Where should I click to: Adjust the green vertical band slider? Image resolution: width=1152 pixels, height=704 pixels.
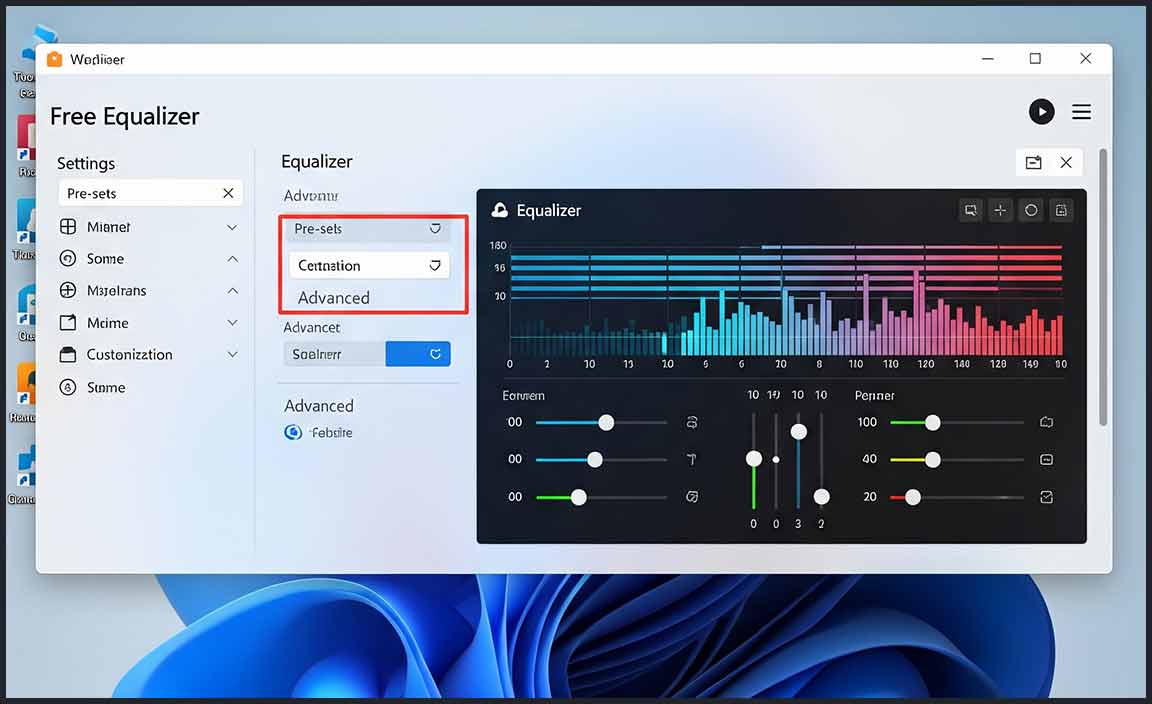point(754,459)
